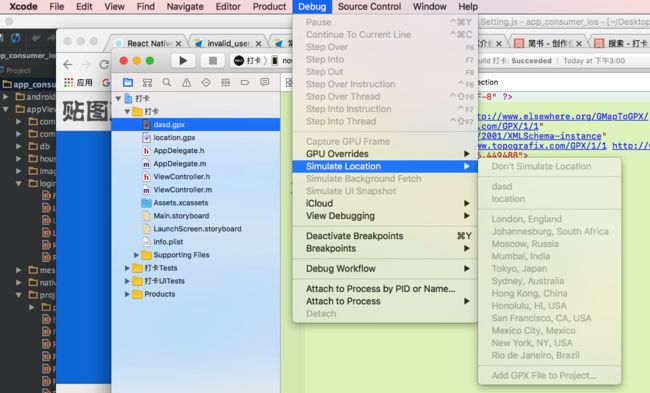Image resolution: width=650 pixels, height=393 pixels.
Task: Open the Source Control menu
Action: point(369,7)
